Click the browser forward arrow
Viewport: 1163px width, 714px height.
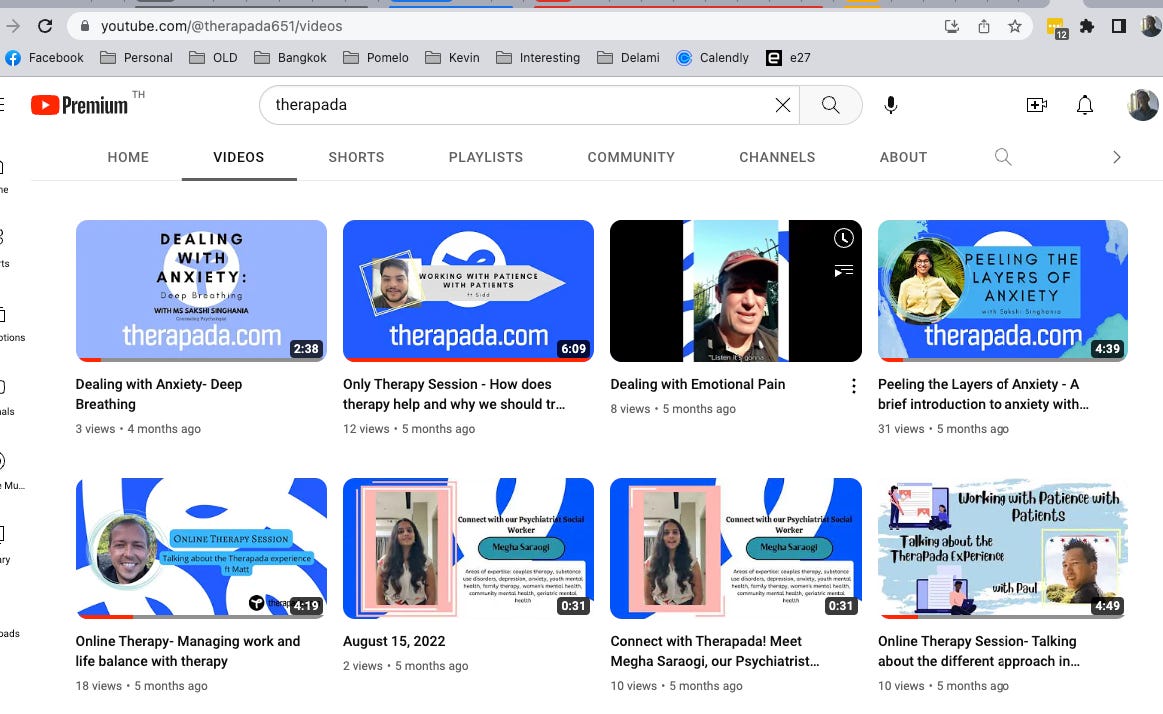tap(13, 26)
